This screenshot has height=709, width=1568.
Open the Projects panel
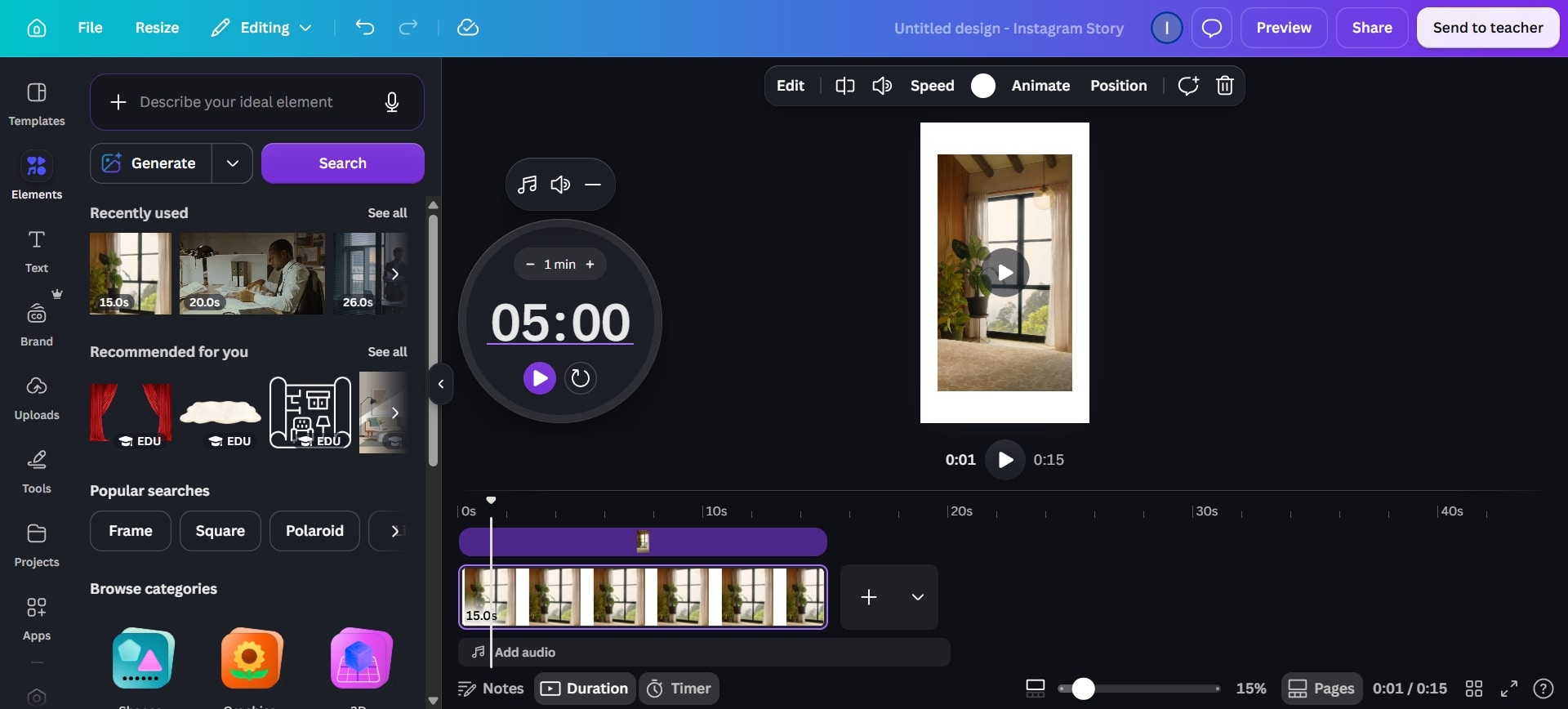click(37, 546)
